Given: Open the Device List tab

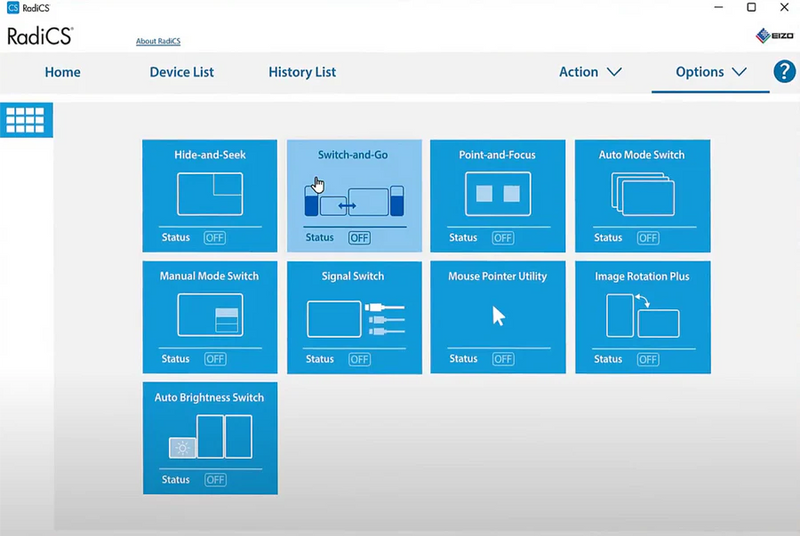Looking at the screenshot, I should pos(182,72).
